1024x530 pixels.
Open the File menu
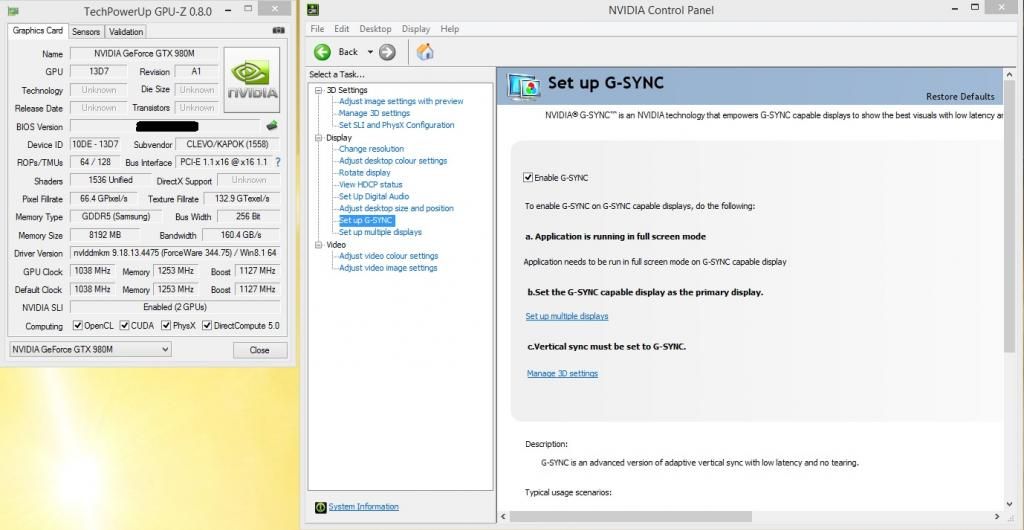pyautogui.click(x=317, y=29)
